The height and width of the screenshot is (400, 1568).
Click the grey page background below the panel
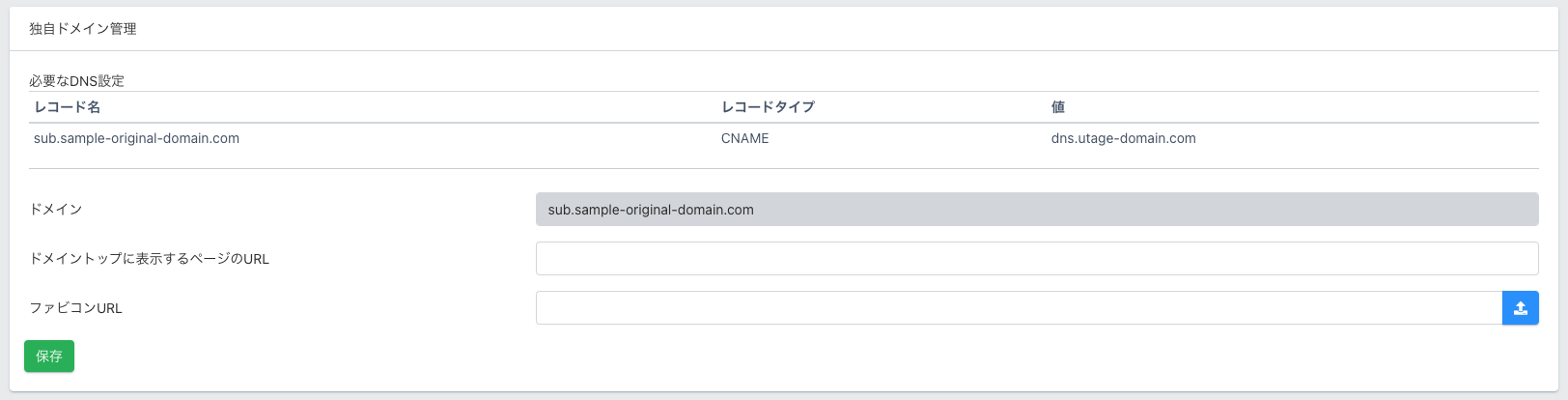click(x=783, y=396)
